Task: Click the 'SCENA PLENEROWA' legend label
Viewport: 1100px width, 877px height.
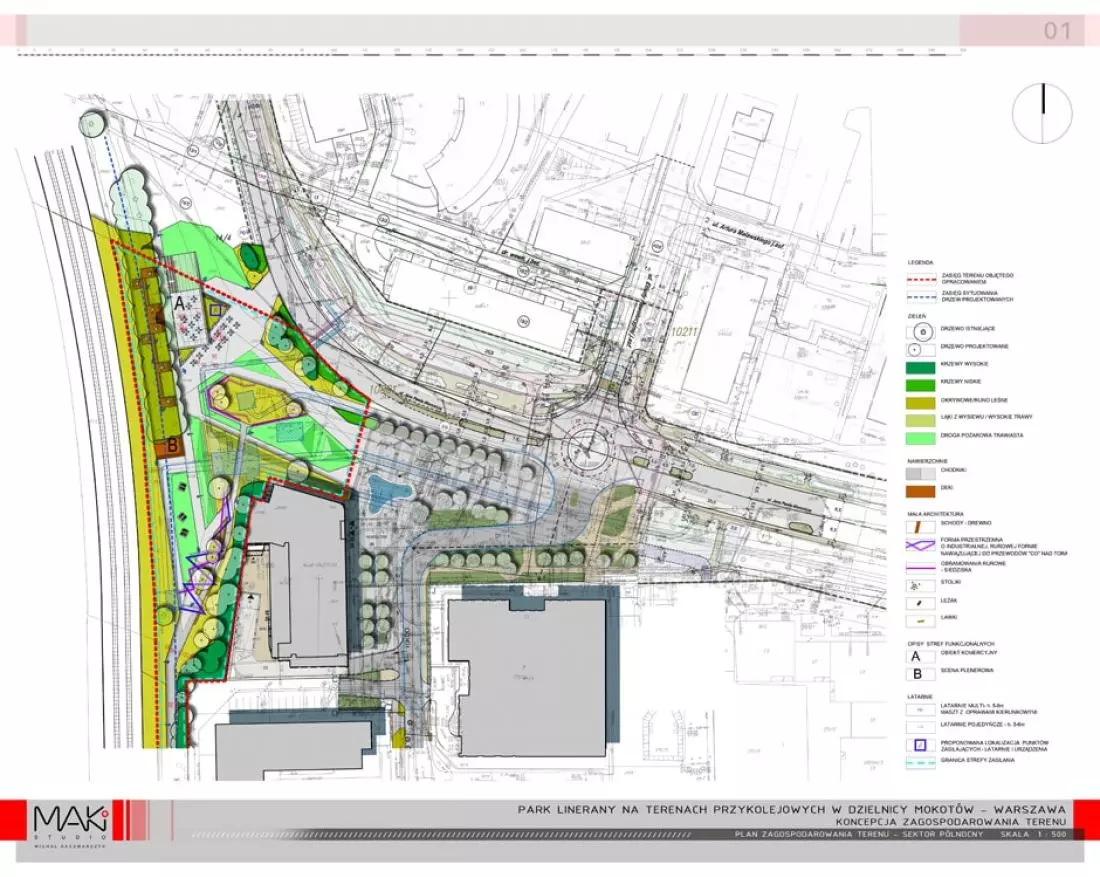Action: [967, 671]
